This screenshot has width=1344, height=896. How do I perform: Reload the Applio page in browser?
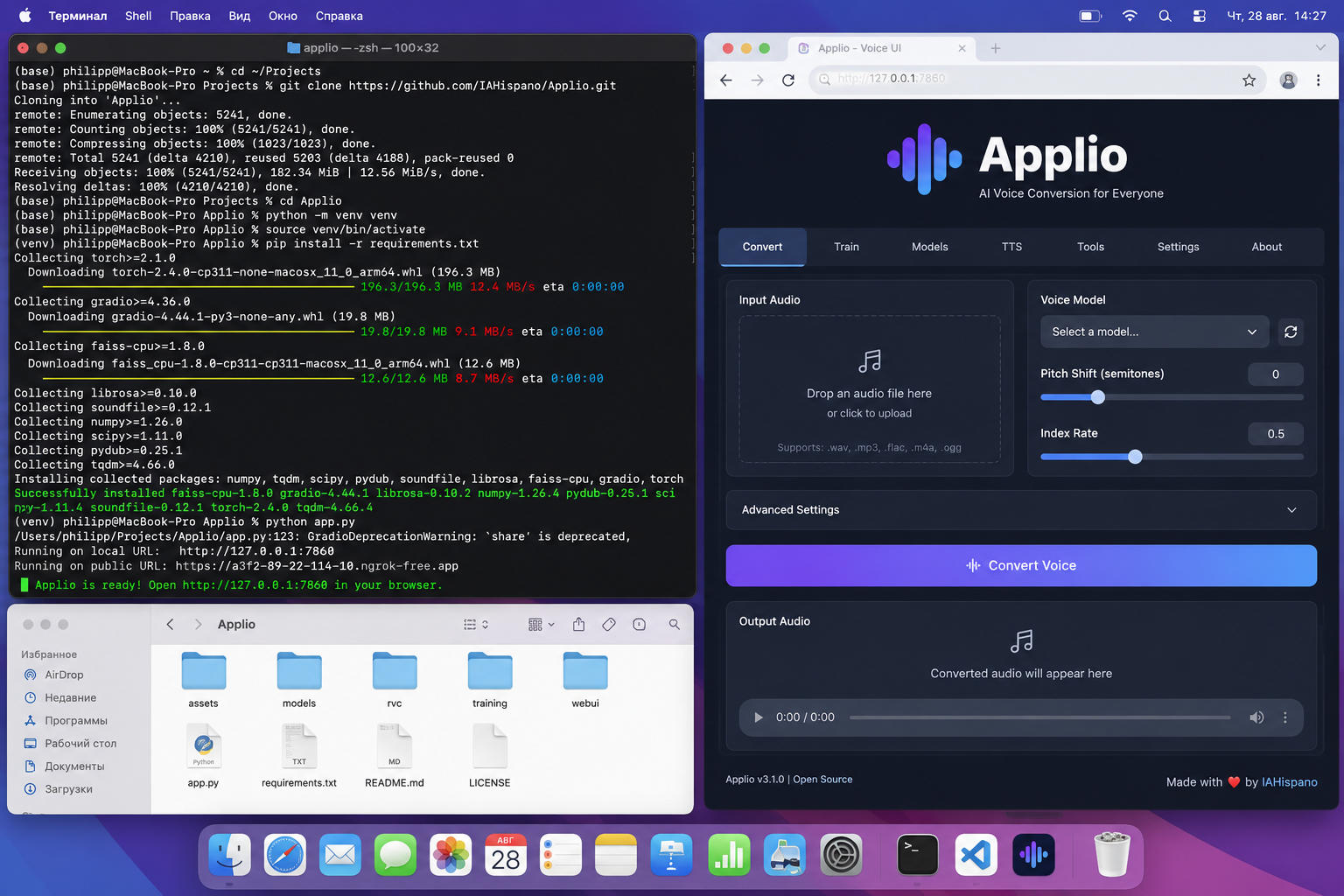788,80
